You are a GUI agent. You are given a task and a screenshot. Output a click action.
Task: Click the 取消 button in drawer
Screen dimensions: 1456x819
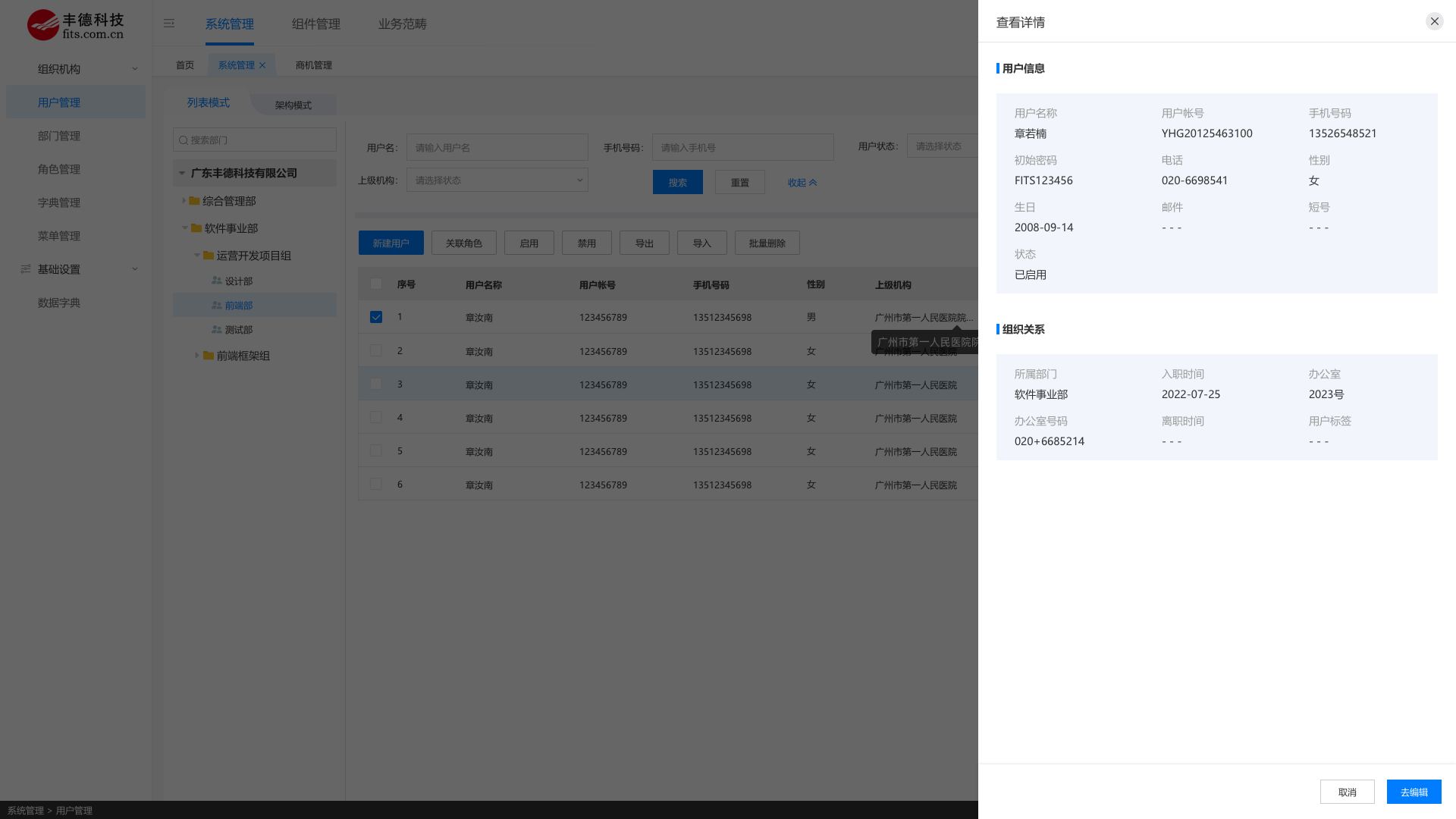(x=1348, y=792)
